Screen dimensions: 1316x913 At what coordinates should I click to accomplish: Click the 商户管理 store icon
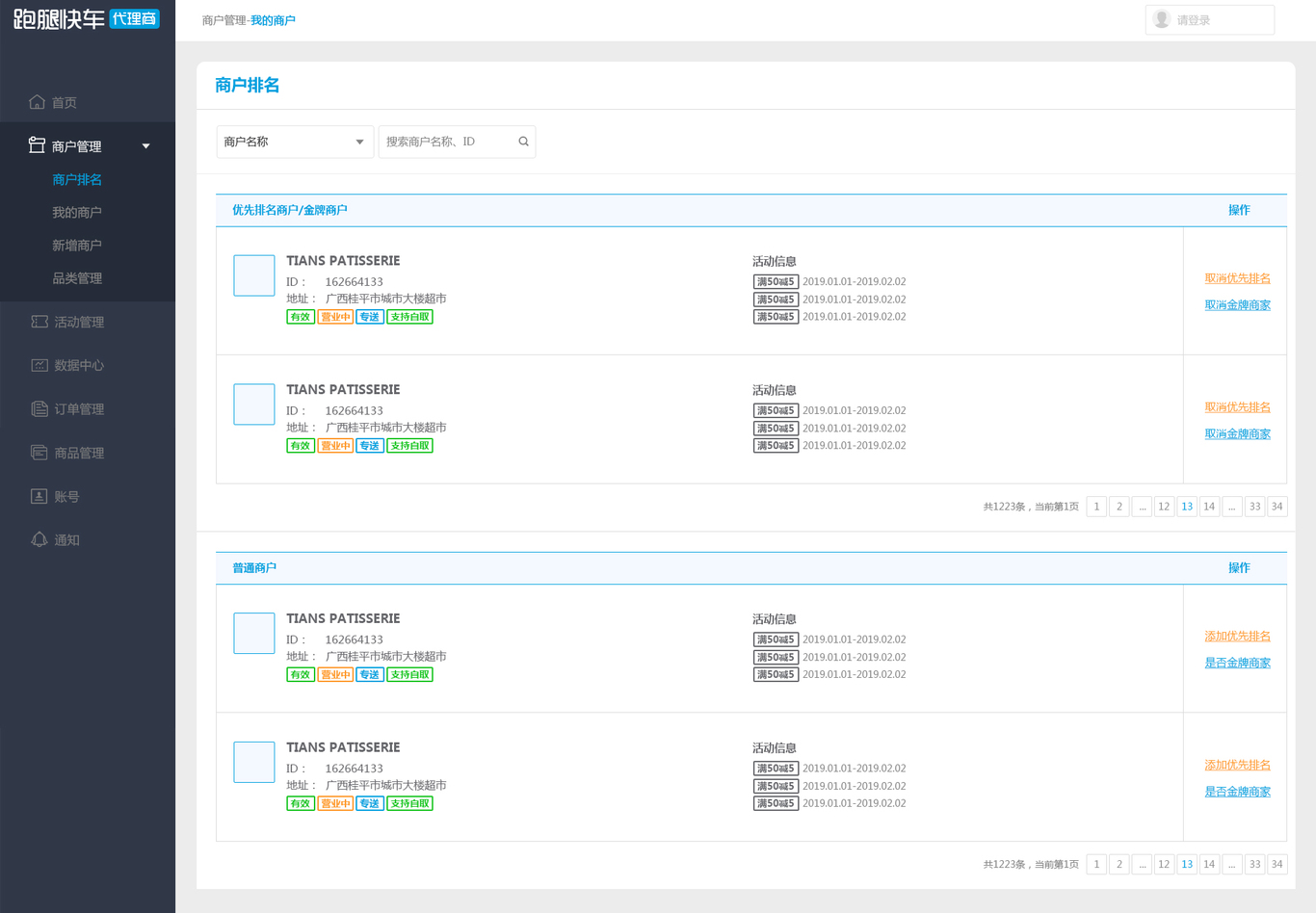click(38, 145)
